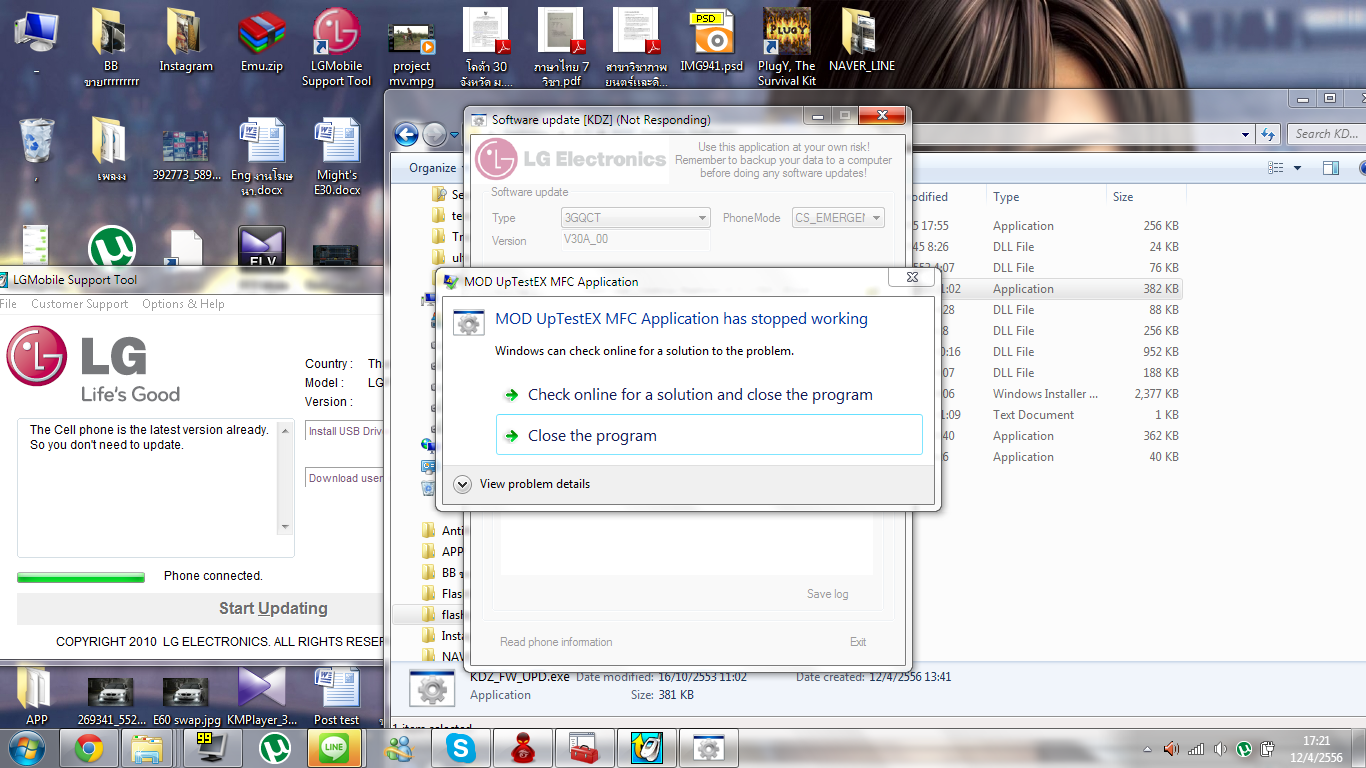The height and width of the screenshot is (768, 1366).
Task: Open the PlugY, The Survival Kit shortcut
Action: pos(787,47)
